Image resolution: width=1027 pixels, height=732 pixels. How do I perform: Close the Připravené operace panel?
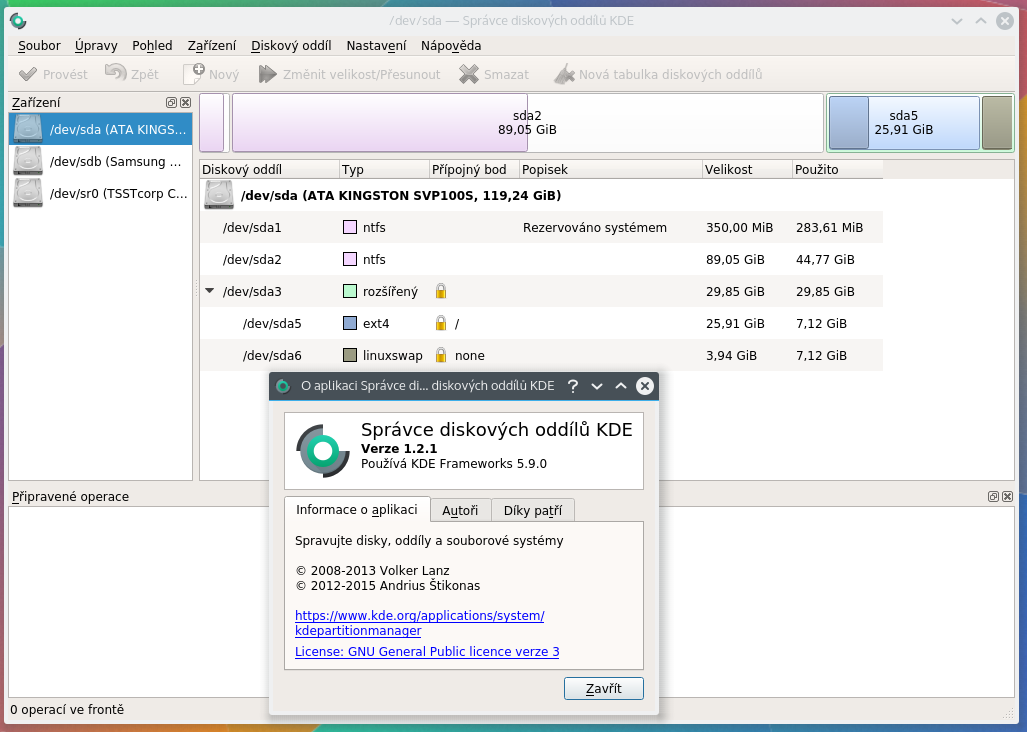click(x=1007, y=497)
